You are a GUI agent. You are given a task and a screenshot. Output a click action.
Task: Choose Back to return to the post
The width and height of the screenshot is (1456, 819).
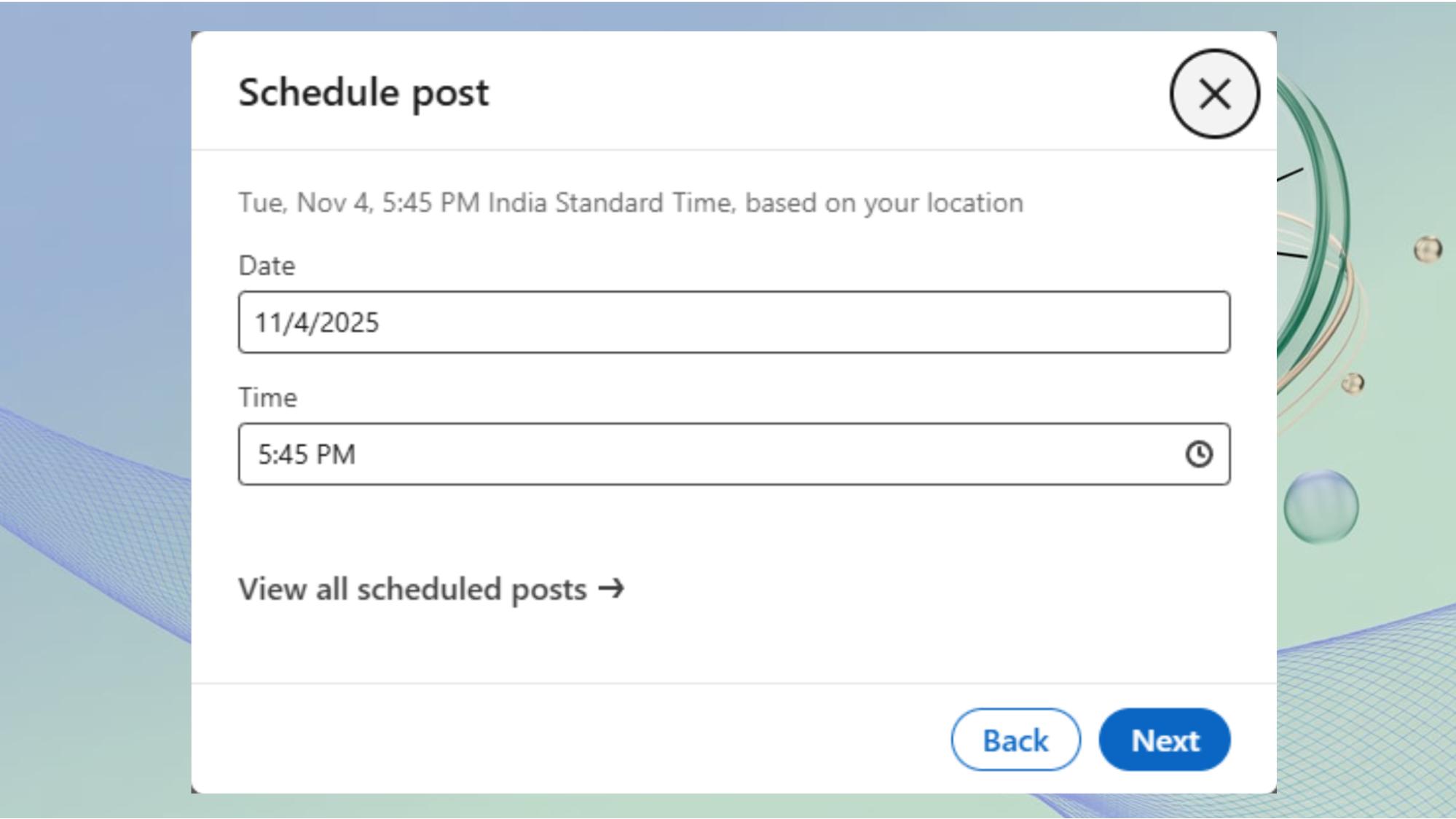coord(1015,739)
